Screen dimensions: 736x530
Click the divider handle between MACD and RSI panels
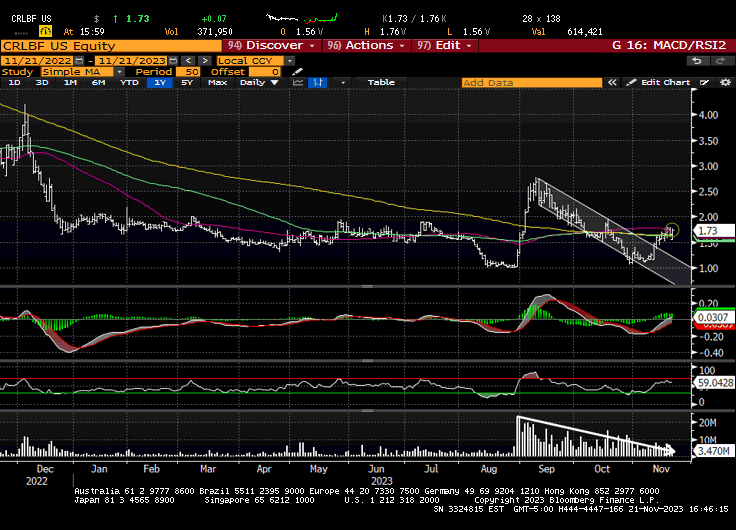[368, 361]
